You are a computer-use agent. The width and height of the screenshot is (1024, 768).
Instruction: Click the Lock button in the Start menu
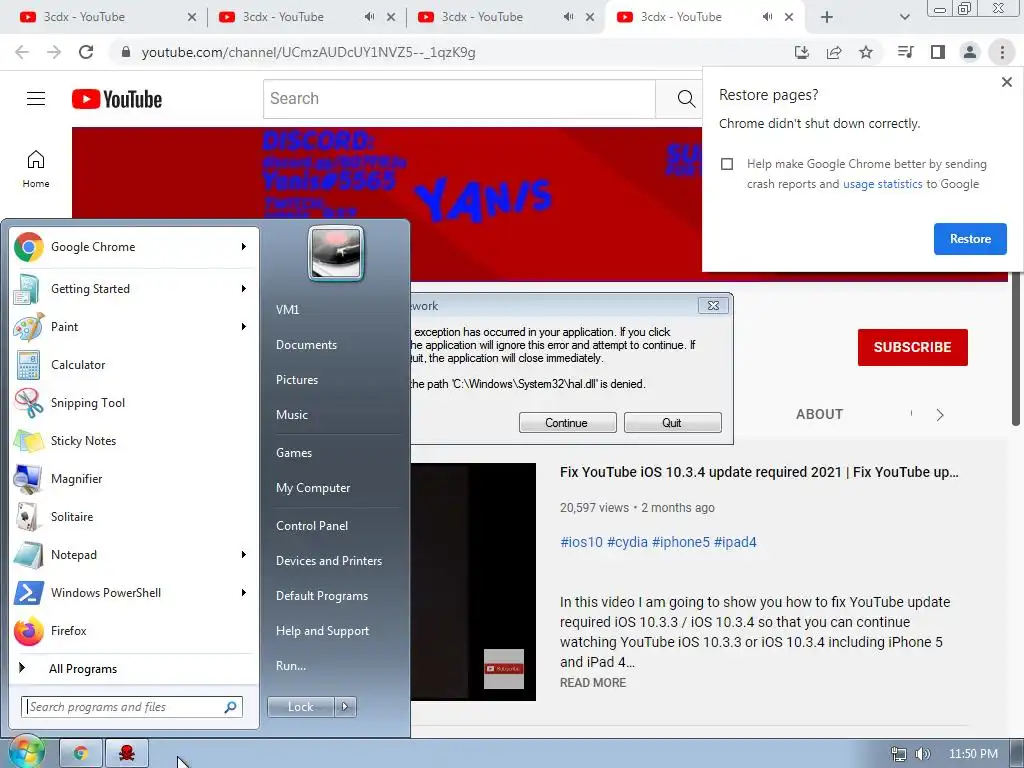[300, 707]
